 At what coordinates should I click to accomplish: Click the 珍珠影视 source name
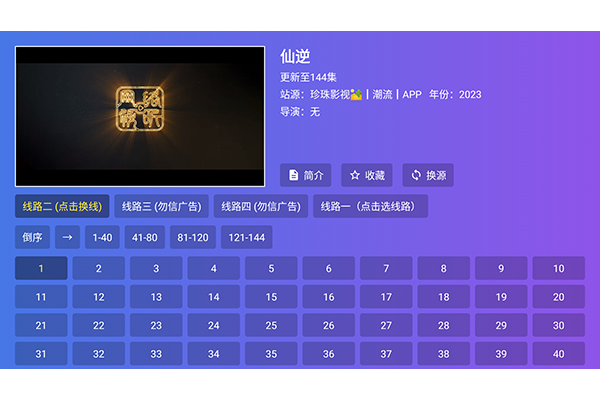(330, 95)
